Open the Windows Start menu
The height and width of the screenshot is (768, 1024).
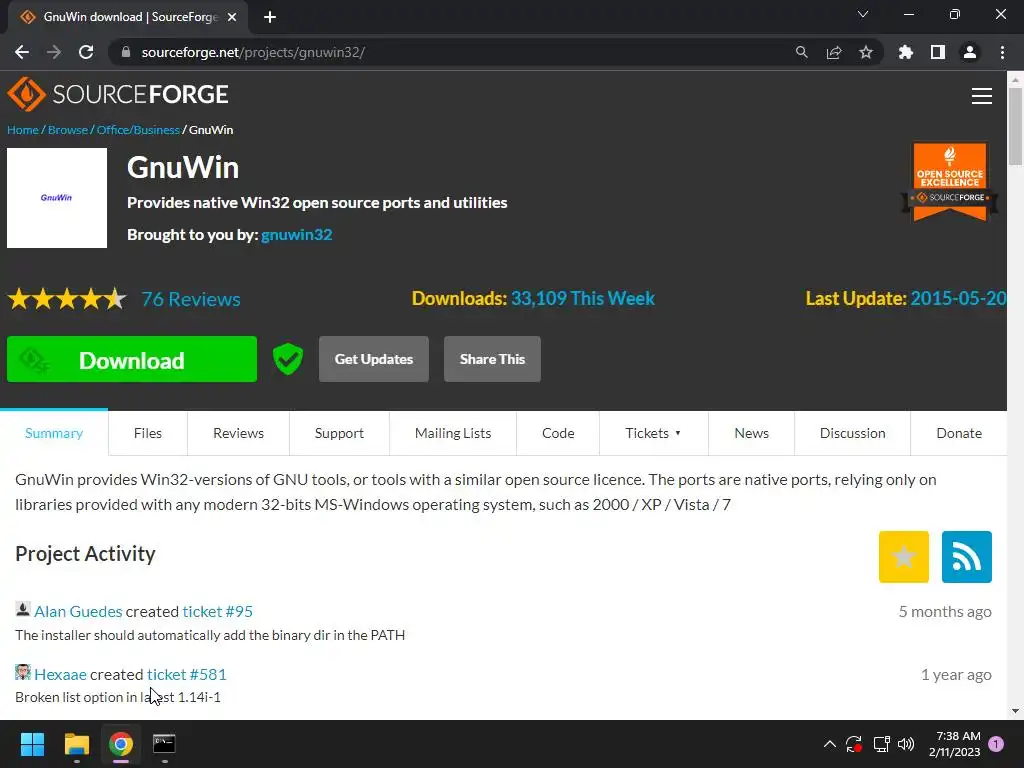[32, 744]
